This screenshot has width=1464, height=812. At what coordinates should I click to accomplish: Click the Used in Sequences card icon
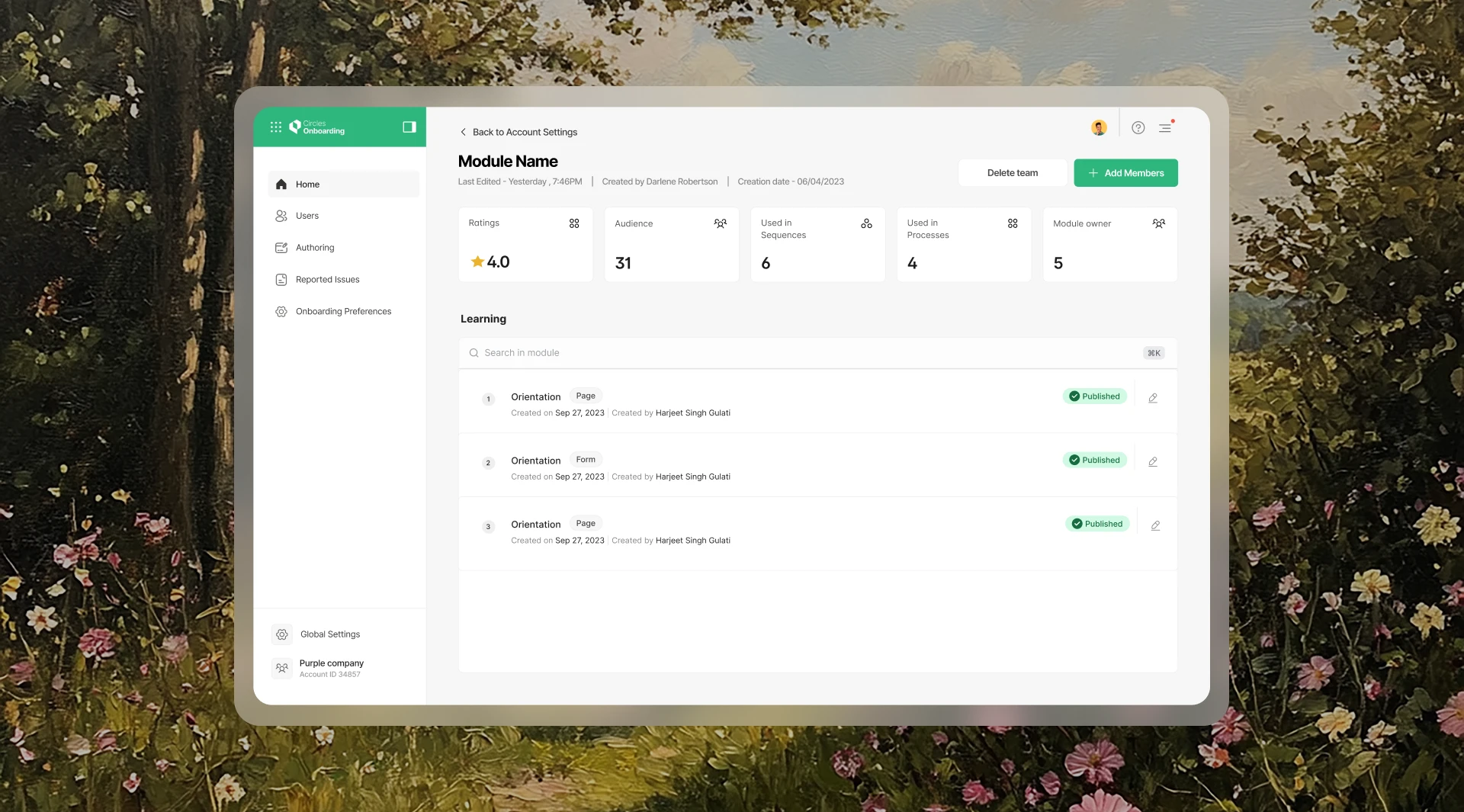tap(867, 223)
